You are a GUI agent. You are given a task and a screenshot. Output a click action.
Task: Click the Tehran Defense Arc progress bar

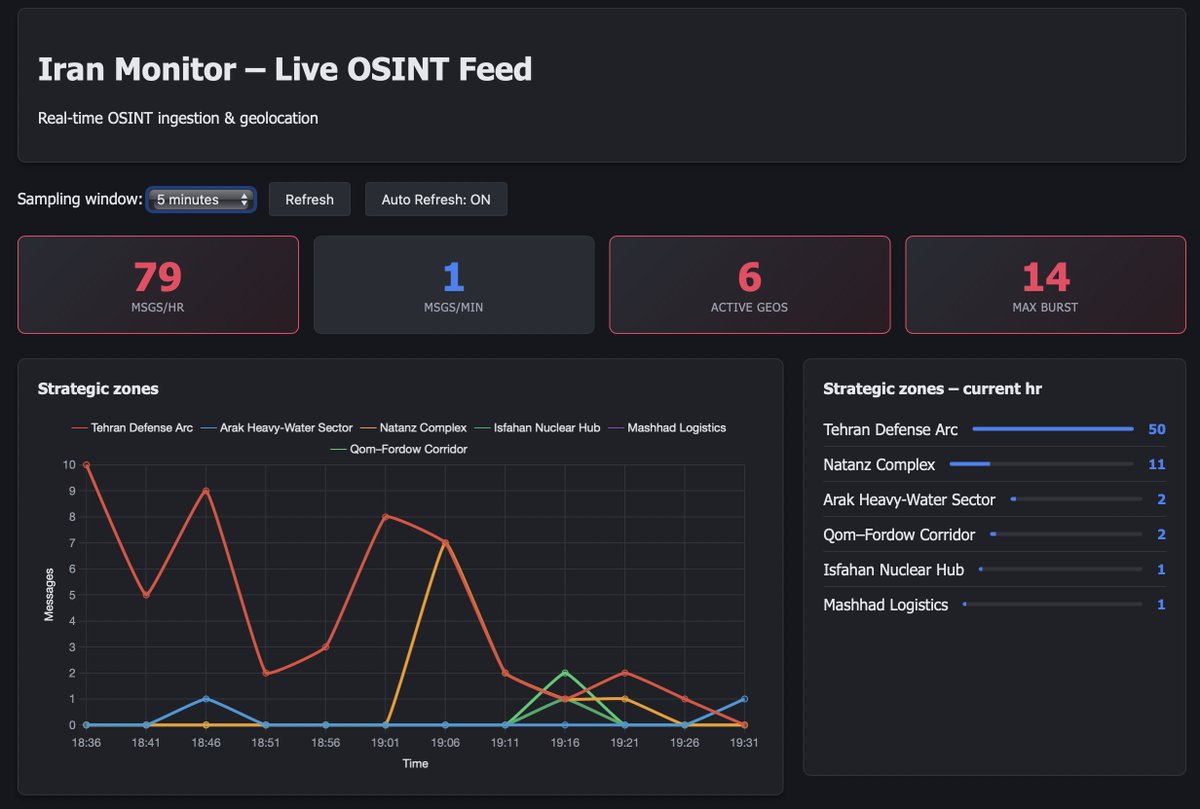1053,429
